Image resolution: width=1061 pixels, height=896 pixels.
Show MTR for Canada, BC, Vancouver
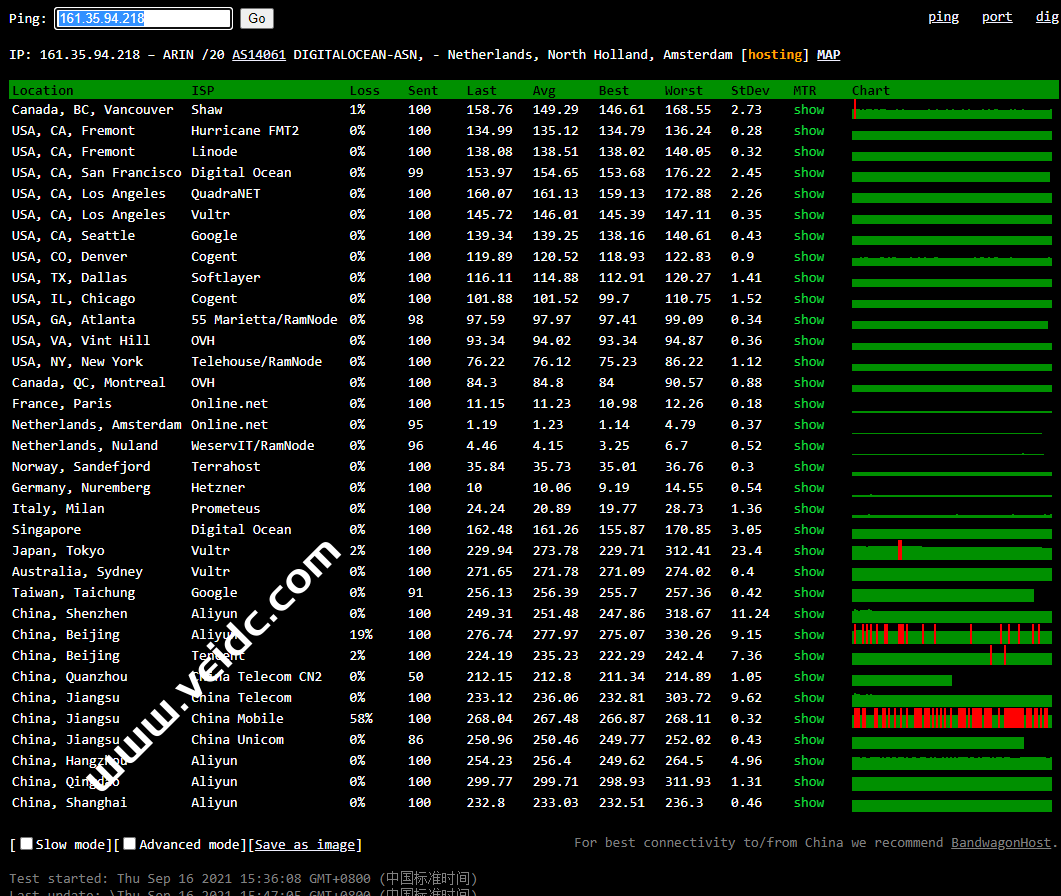(809, 110)
